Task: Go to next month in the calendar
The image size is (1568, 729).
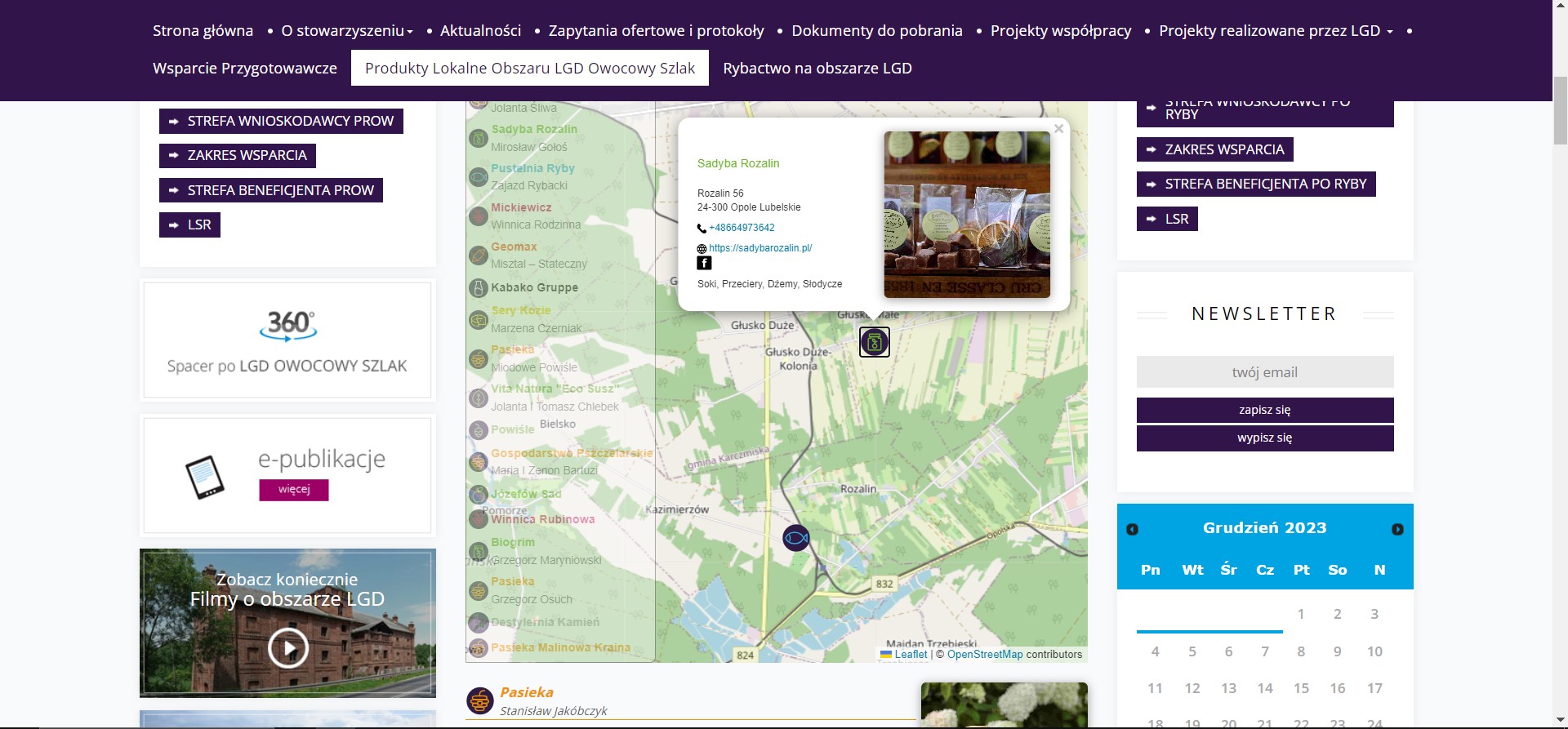Action: pyautogui.click(x=1397, y=529)
